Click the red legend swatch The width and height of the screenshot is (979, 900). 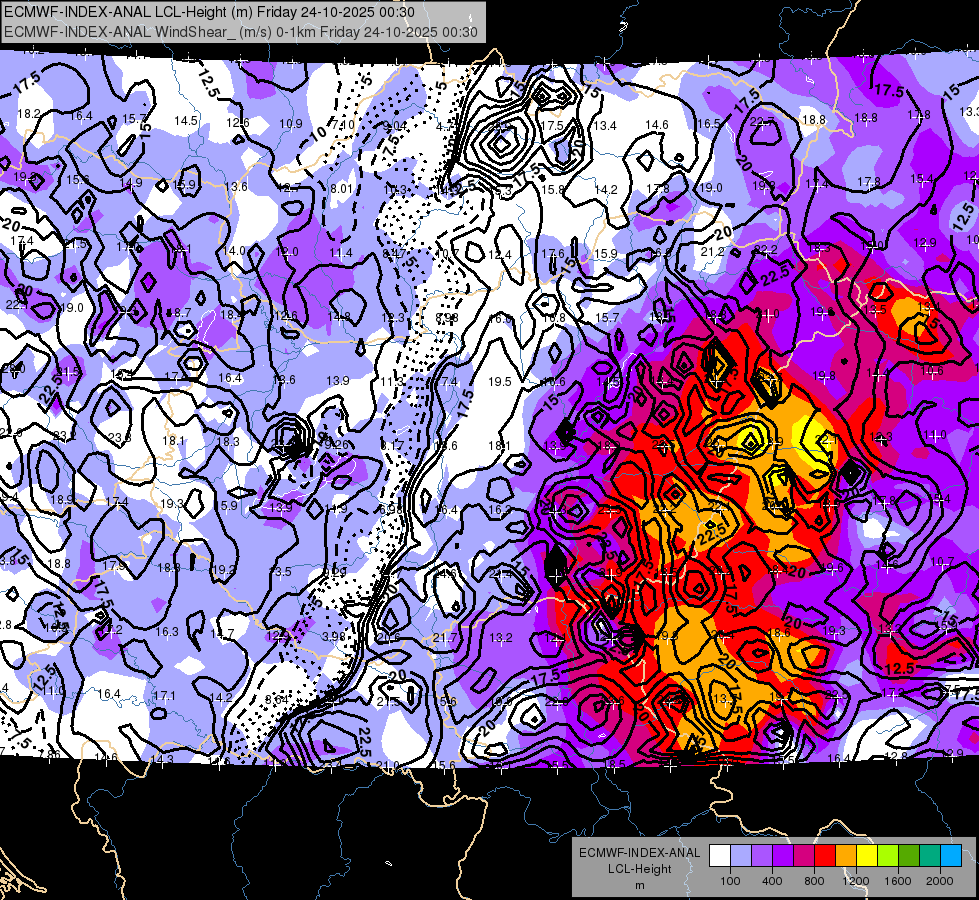click(825, 855)
